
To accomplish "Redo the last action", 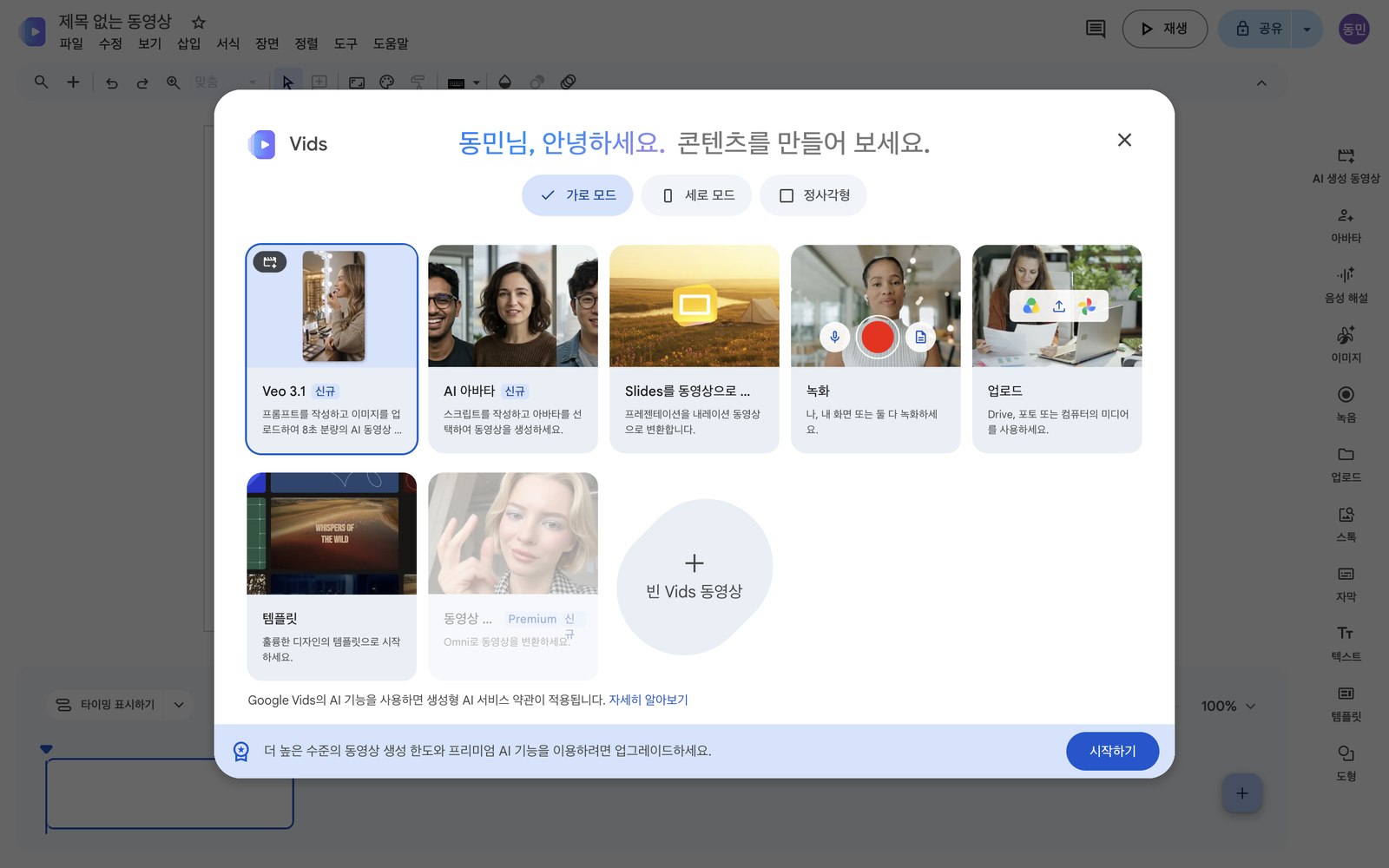I will point(142,82).
